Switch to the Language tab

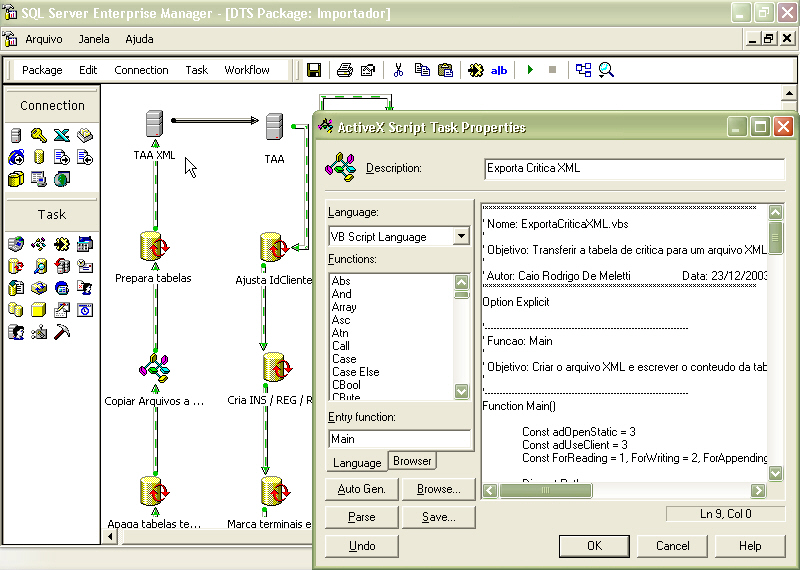click(x=357, y=463)
